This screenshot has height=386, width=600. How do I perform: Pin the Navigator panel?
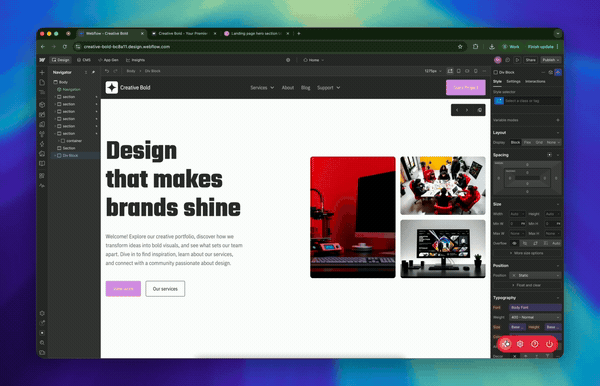93,72
